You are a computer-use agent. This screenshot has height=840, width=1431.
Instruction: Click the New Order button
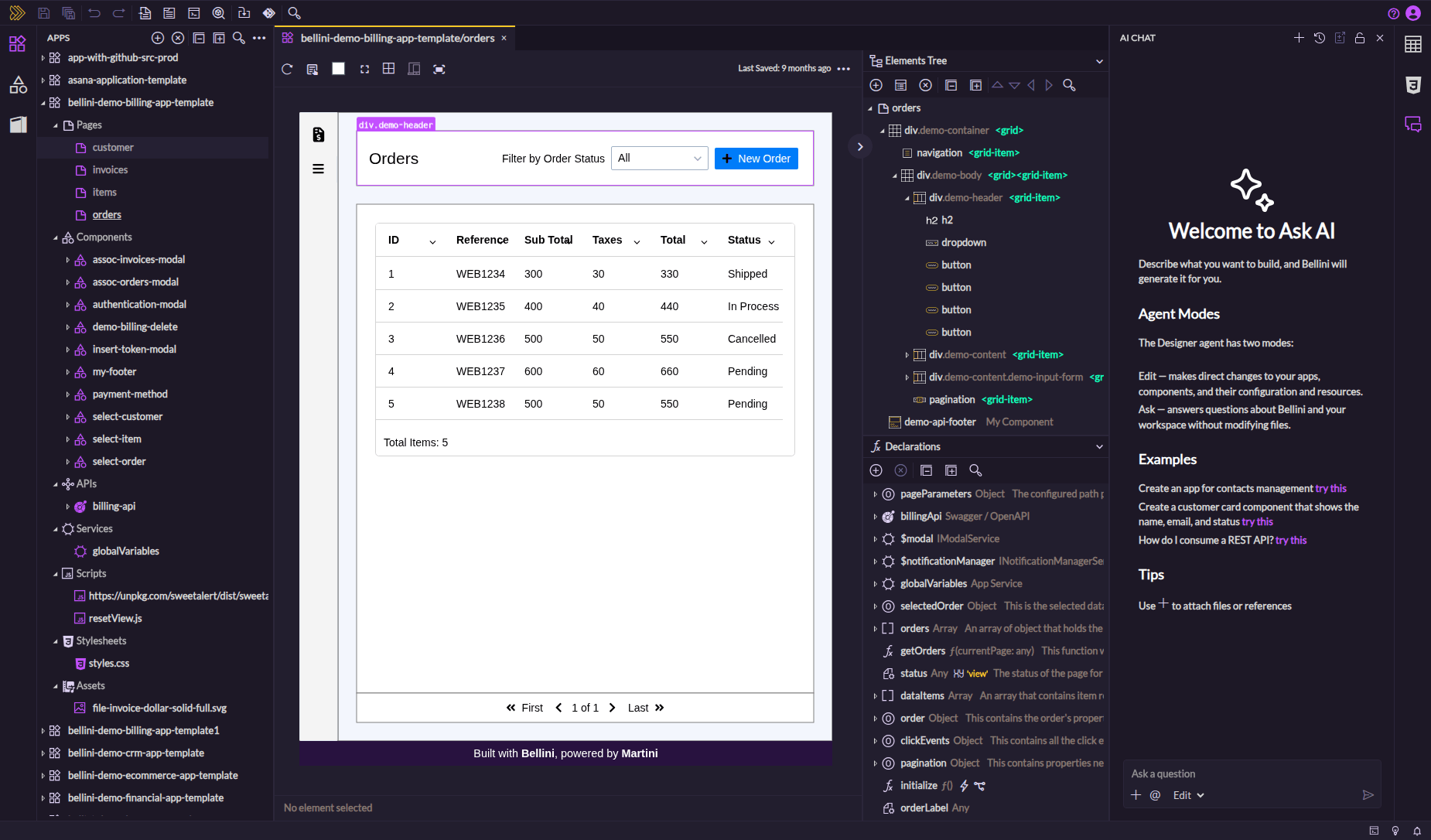[756, 159]
